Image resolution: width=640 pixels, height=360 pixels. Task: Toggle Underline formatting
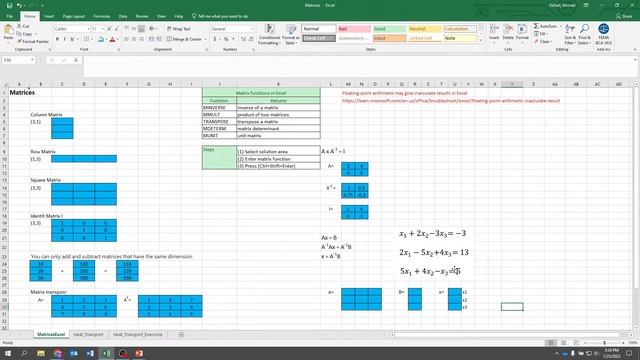(72, 39)
